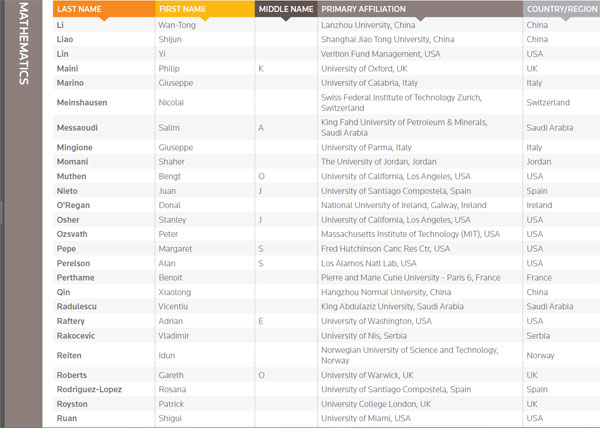The height and width of the screenshot is (428, 600).
Task: Click last name 'O'Regan'
Action: [73, 205]
